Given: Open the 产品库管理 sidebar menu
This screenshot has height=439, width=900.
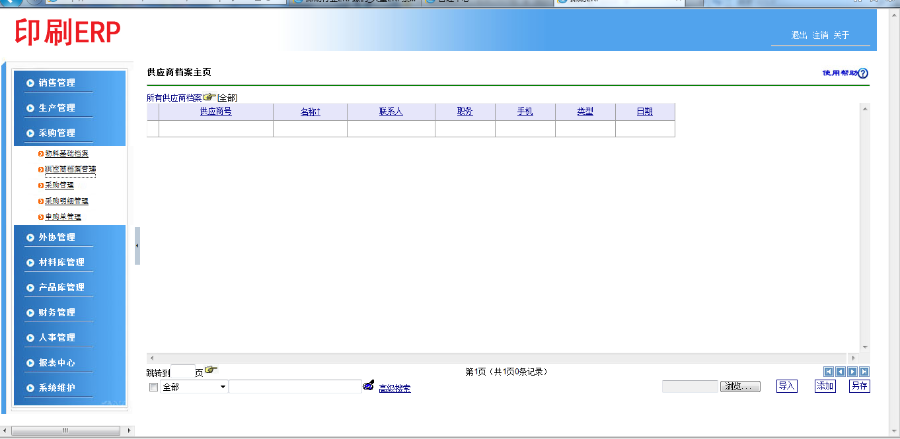Looking at the screenshot, I should click(61, 288).
